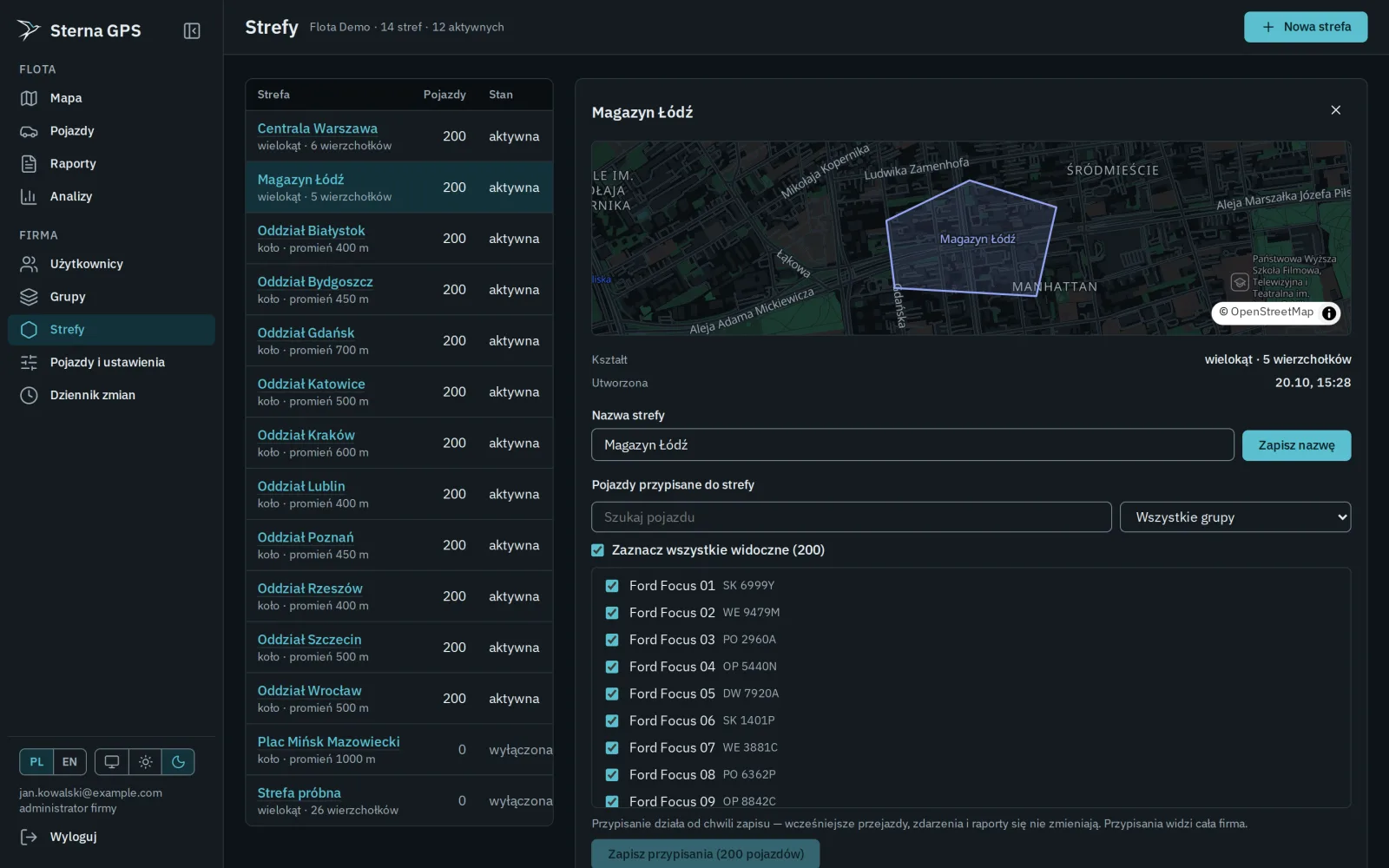Switch language to EN
The image size is (1389, 868).
click(x=69, y=762)
